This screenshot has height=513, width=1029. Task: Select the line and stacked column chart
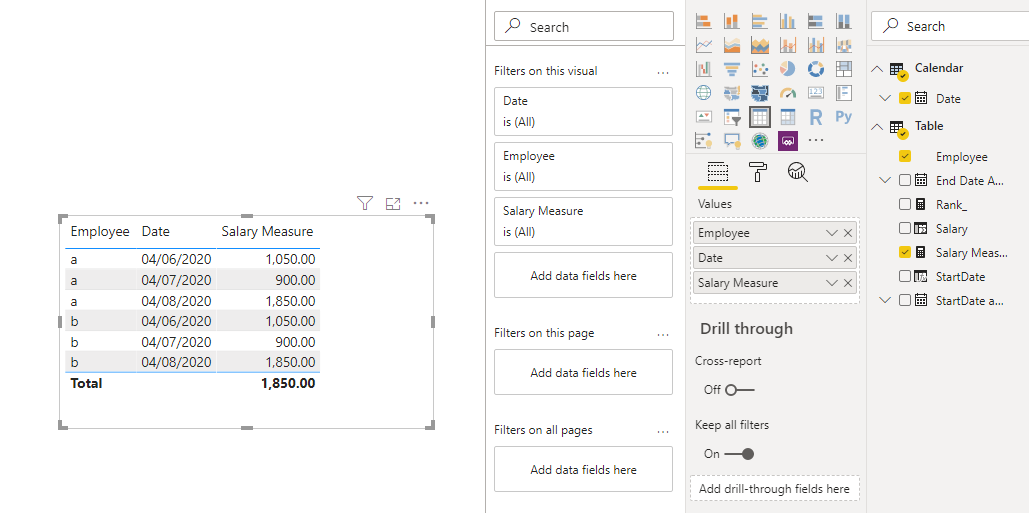click(x=788, y=45)
